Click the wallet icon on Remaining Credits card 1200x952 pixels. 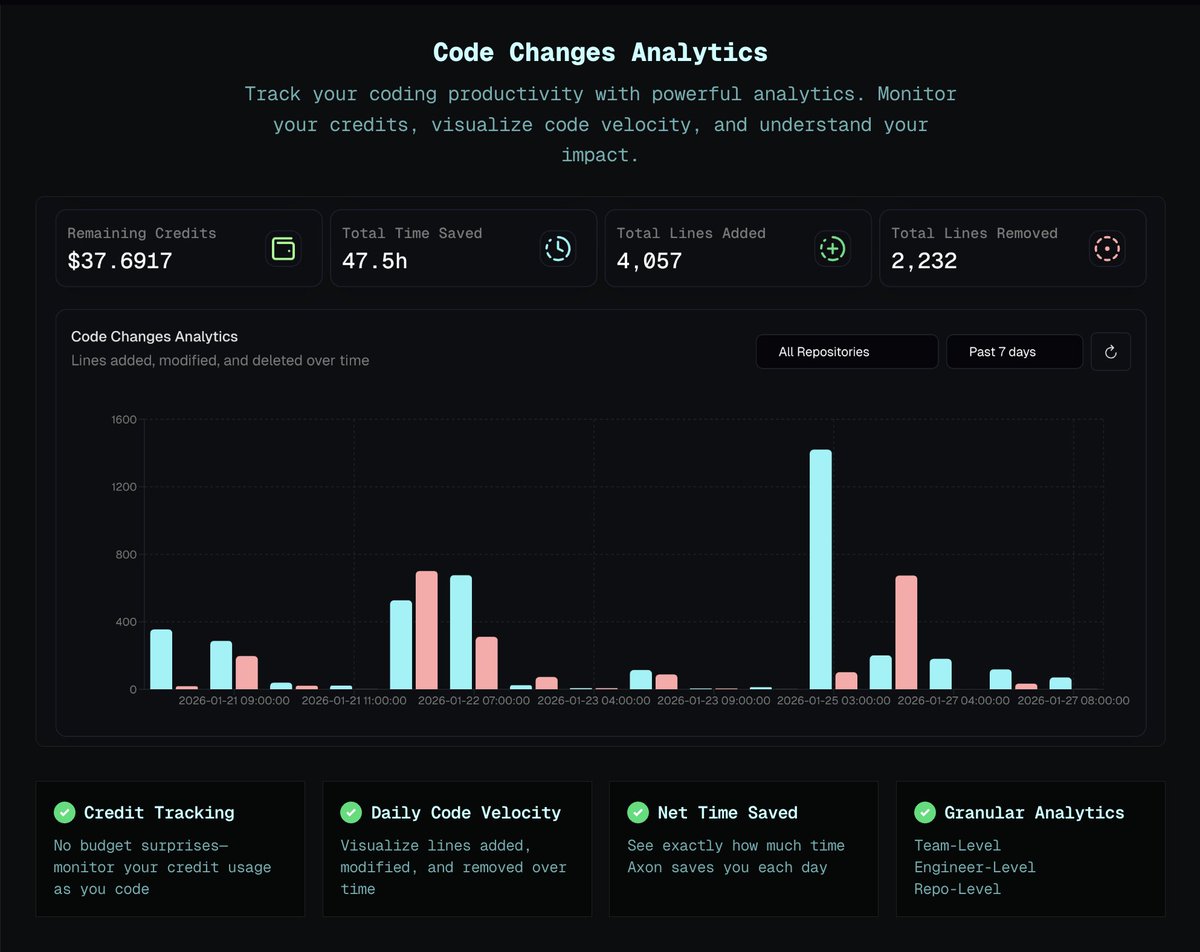283,248
